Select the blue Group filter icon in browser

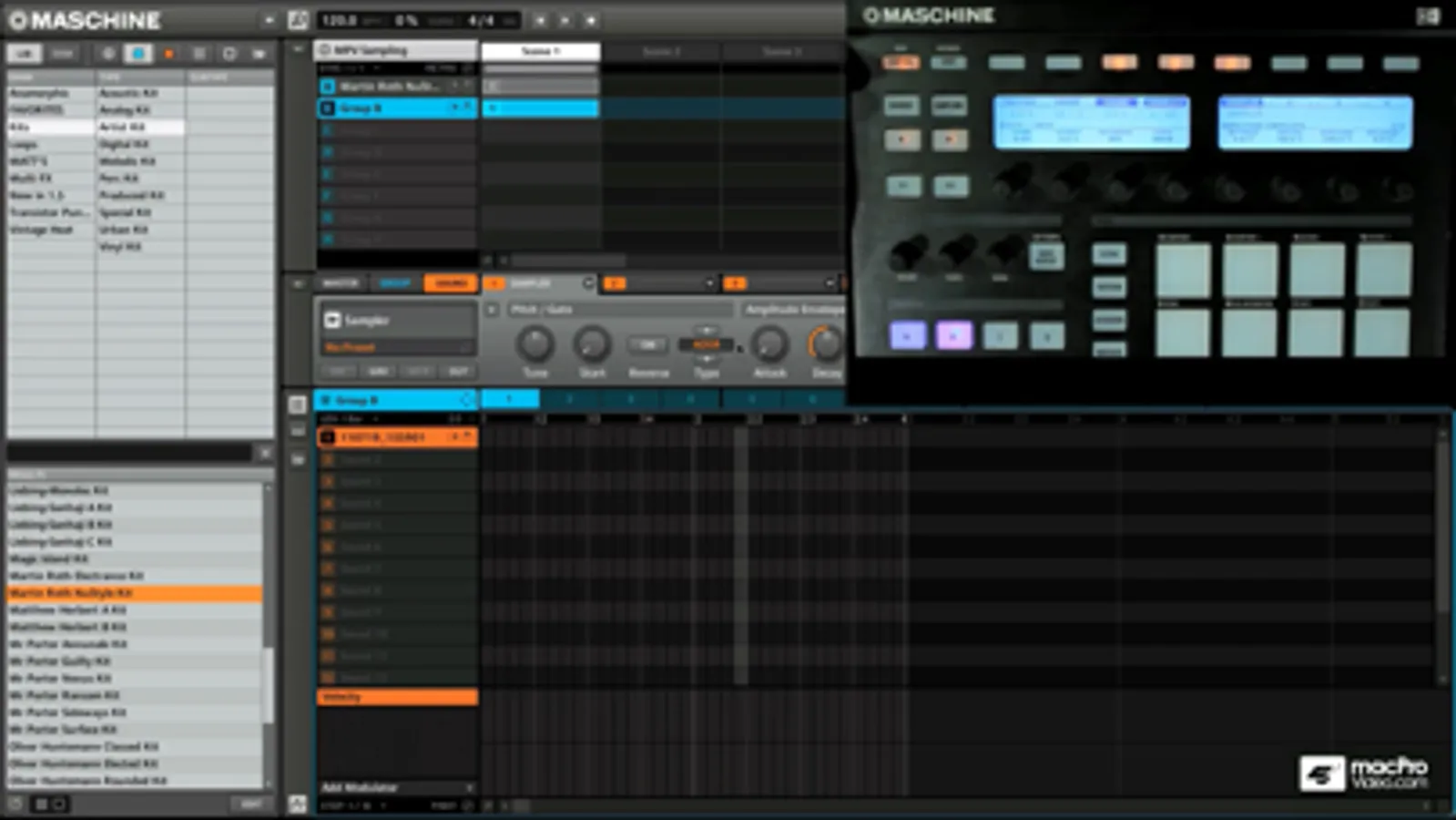[138, 54]
